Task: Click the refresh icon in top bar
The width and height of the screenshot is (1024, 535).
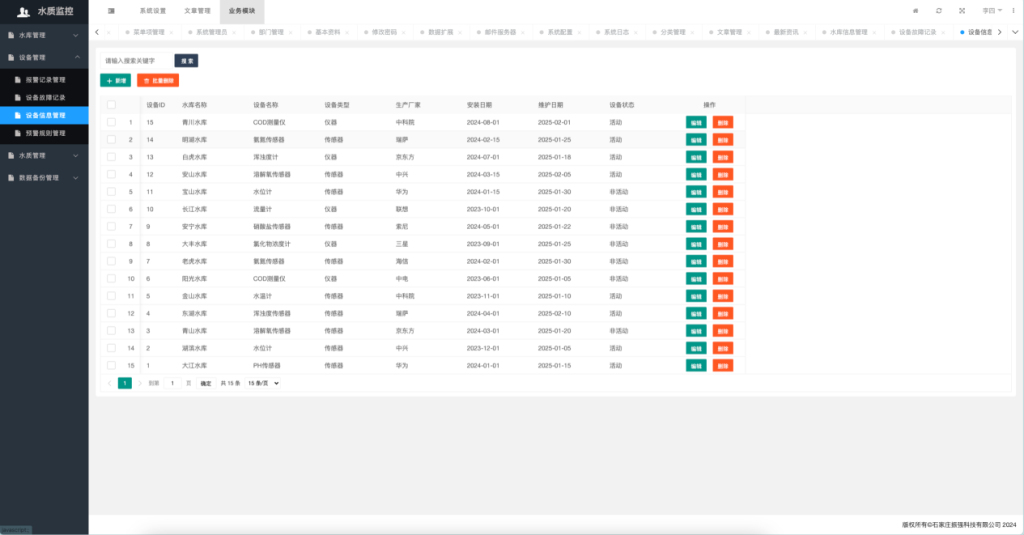Action: click(939, 10)
